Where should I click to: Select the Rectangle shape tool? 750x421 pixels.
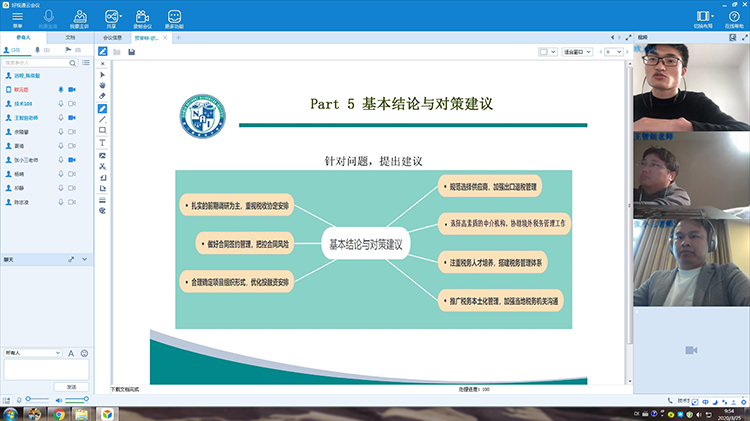tap(103, 130)
